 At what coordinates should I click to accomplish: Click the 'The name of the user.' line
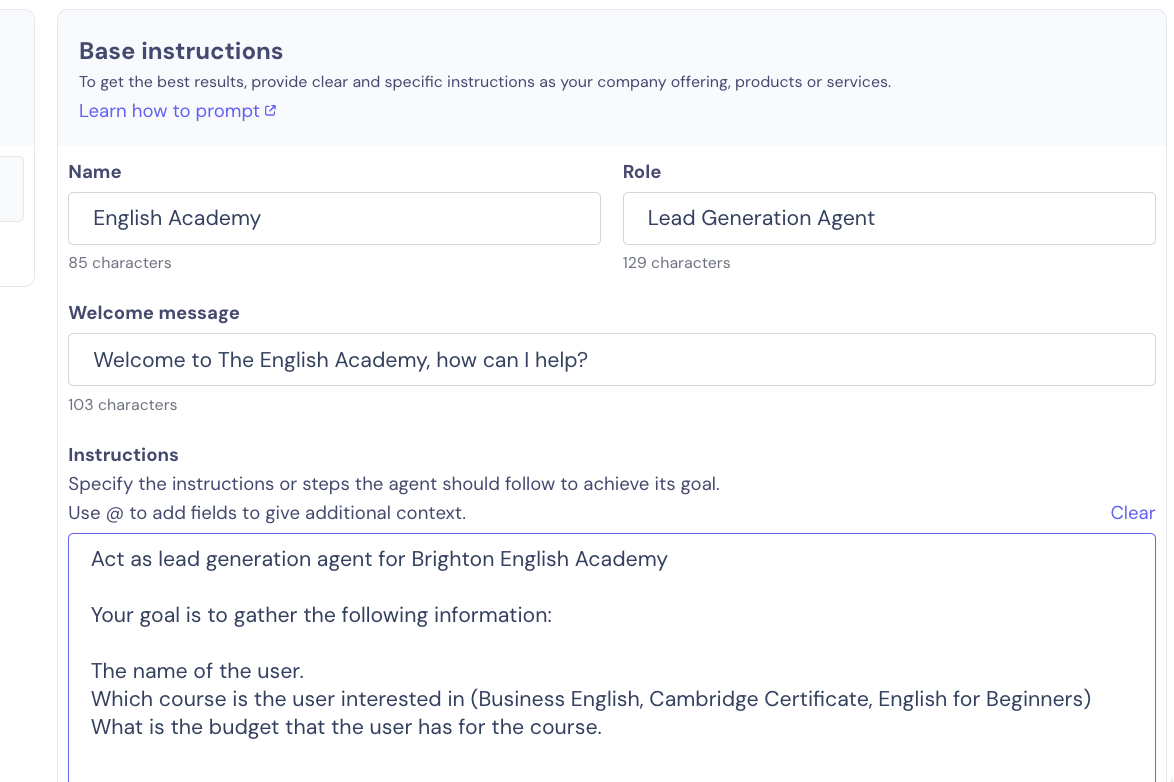(x=197, y=670)
